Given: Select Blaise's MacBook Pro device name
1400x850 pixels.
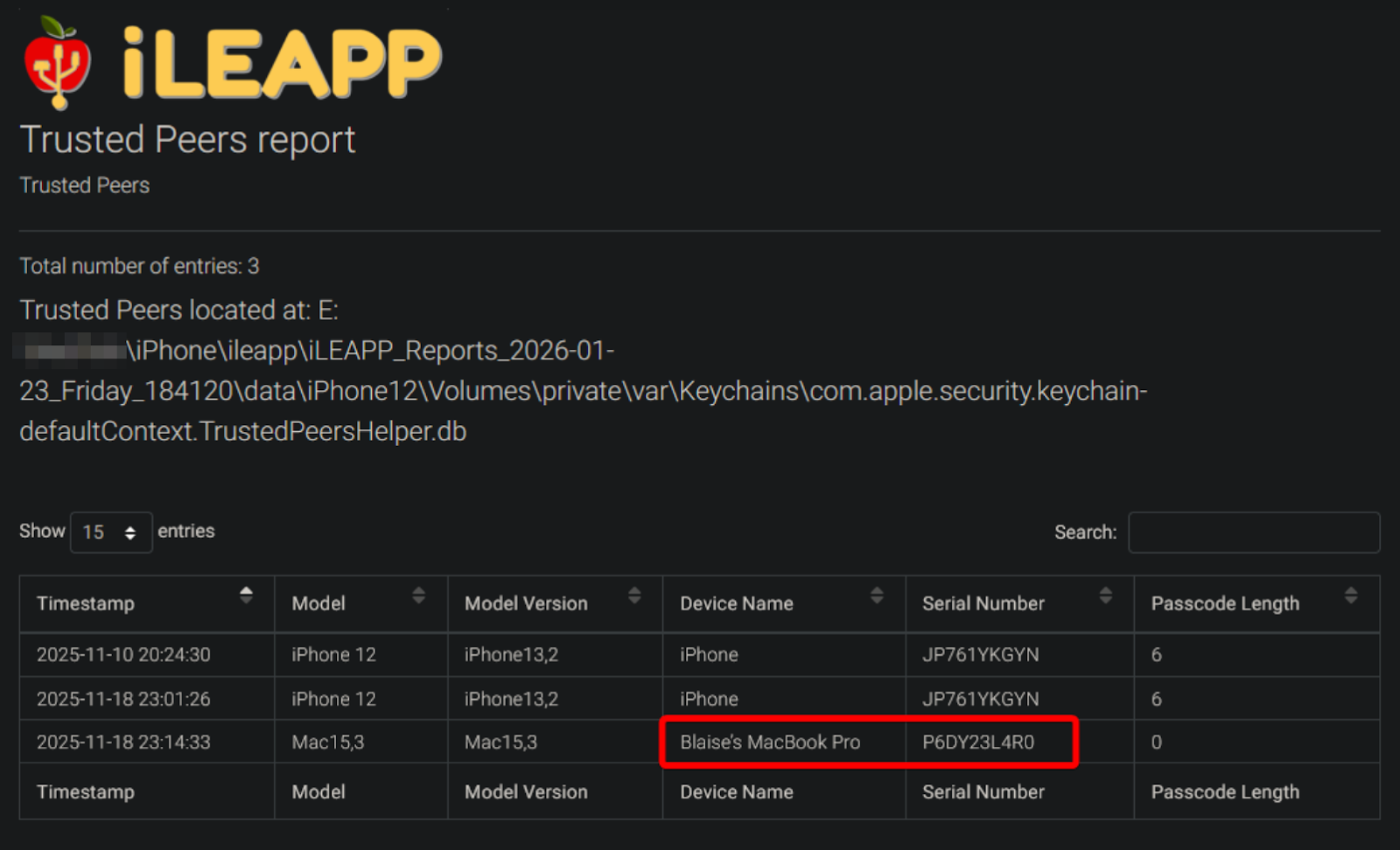Looking at the screenshot, I should coord(770,742).
